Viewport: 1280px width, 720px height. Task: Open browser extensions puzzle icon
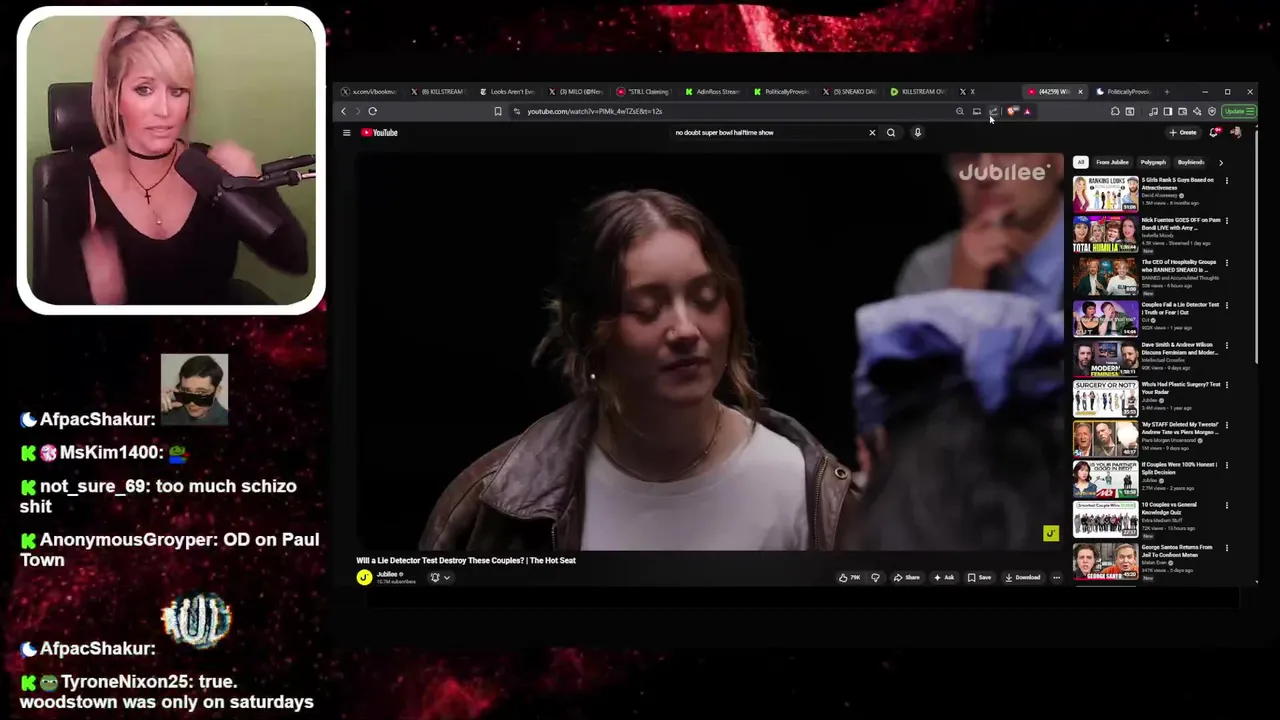(x=1115, y=111)
